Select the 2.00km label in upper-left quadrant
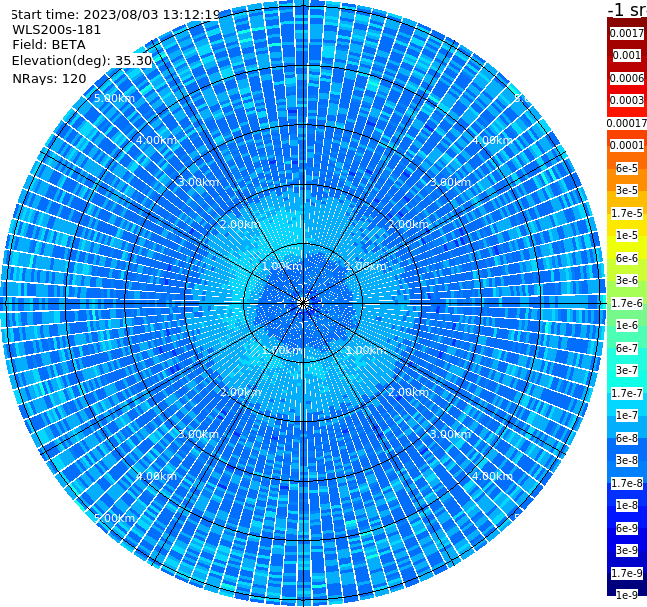Screen dimensions: 647x607 [x=241, y=224]
